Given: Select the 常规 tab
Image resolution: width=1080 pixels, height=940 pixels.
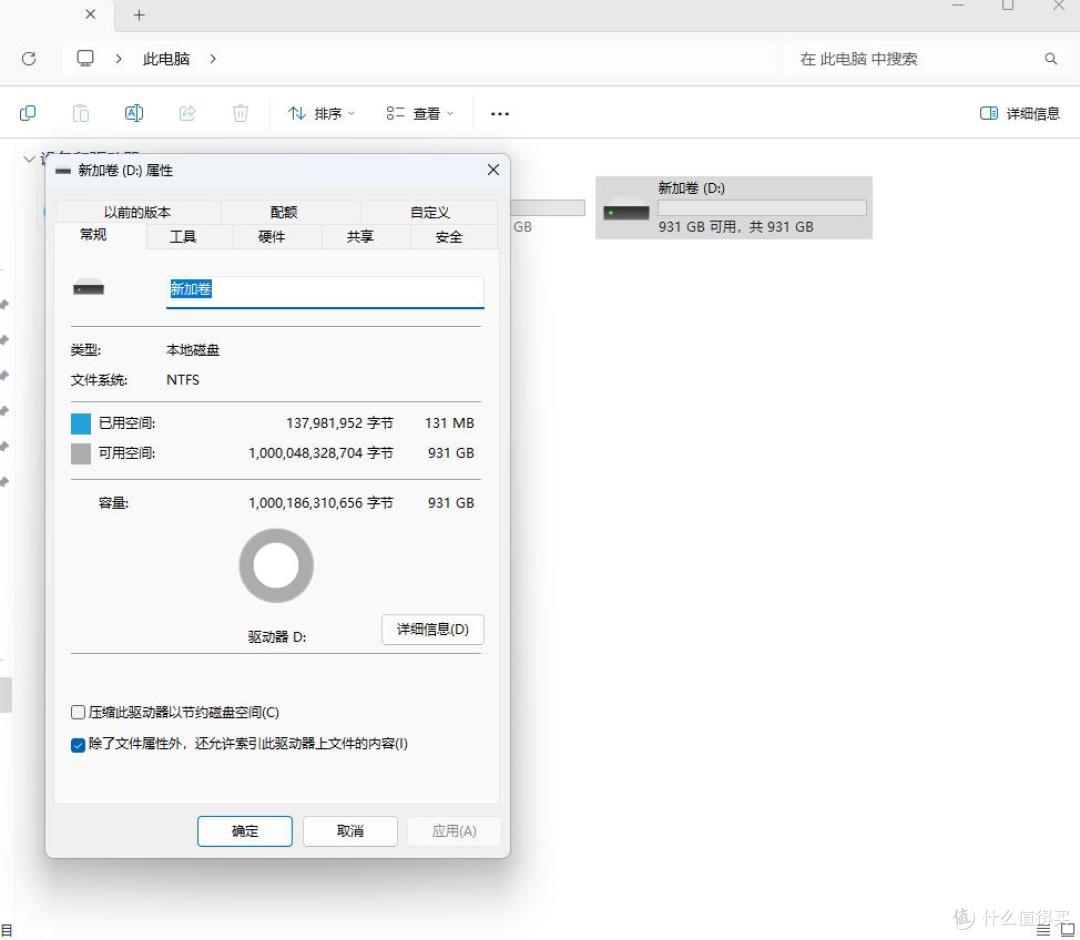Looking at the screenshot, I should coord(94,235).
